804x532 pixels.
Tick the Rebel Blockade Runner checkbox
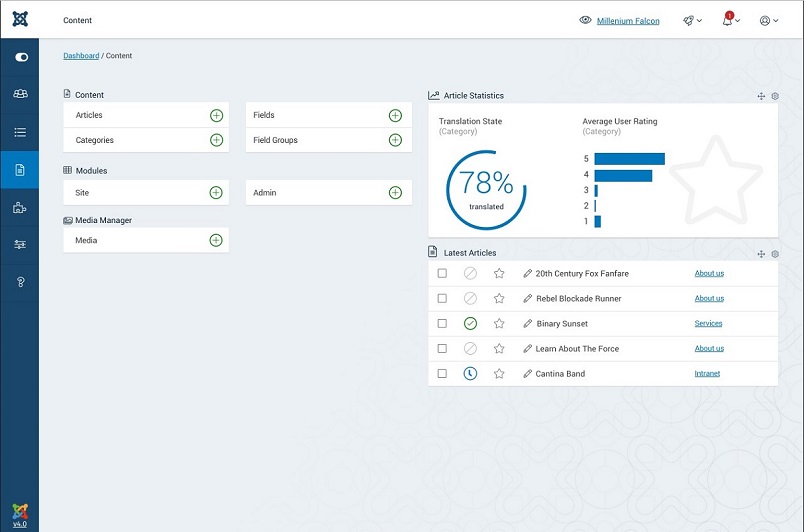[x=442, y=298]
